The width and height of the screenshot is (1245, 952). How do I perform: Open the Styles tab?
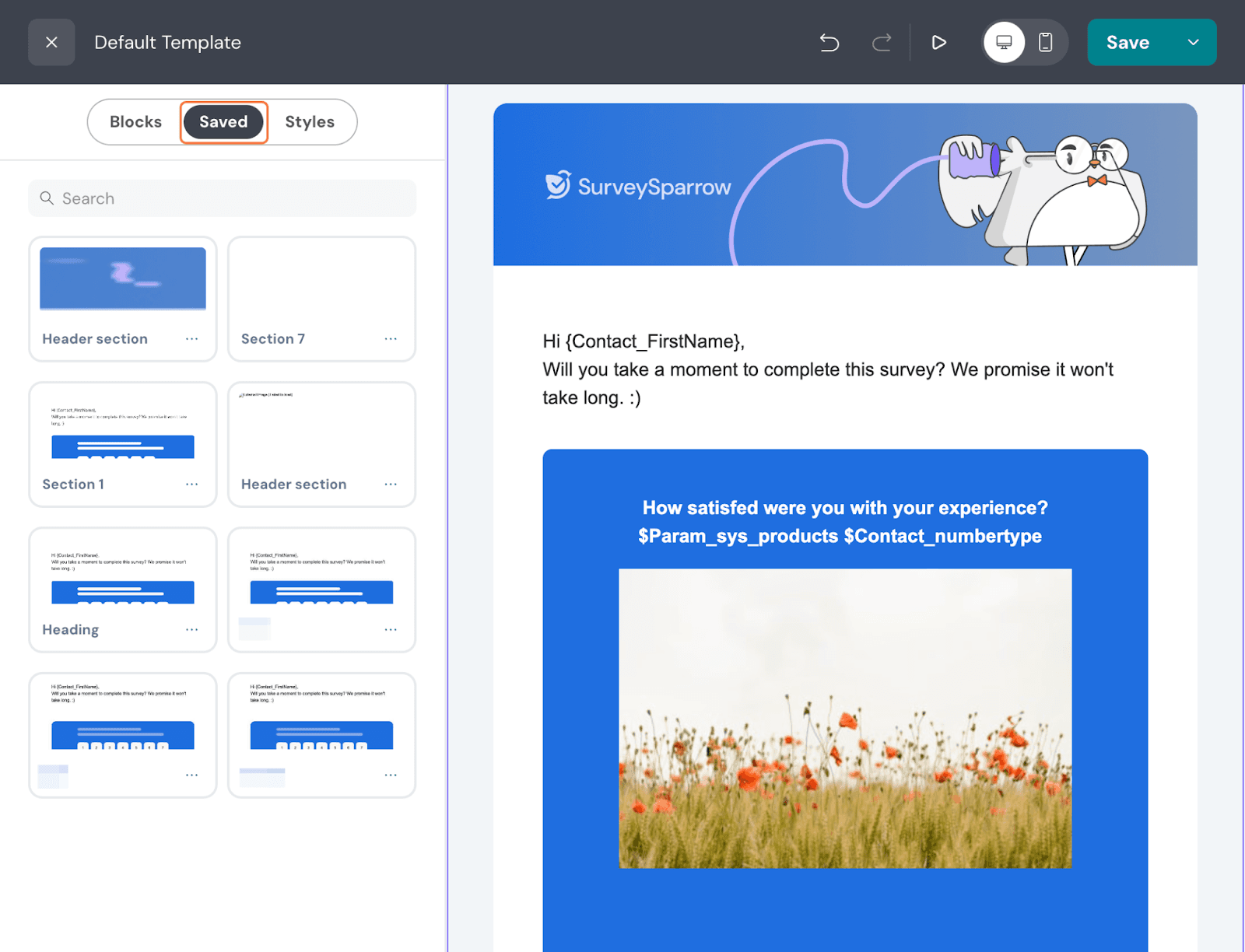coord(309,122)
